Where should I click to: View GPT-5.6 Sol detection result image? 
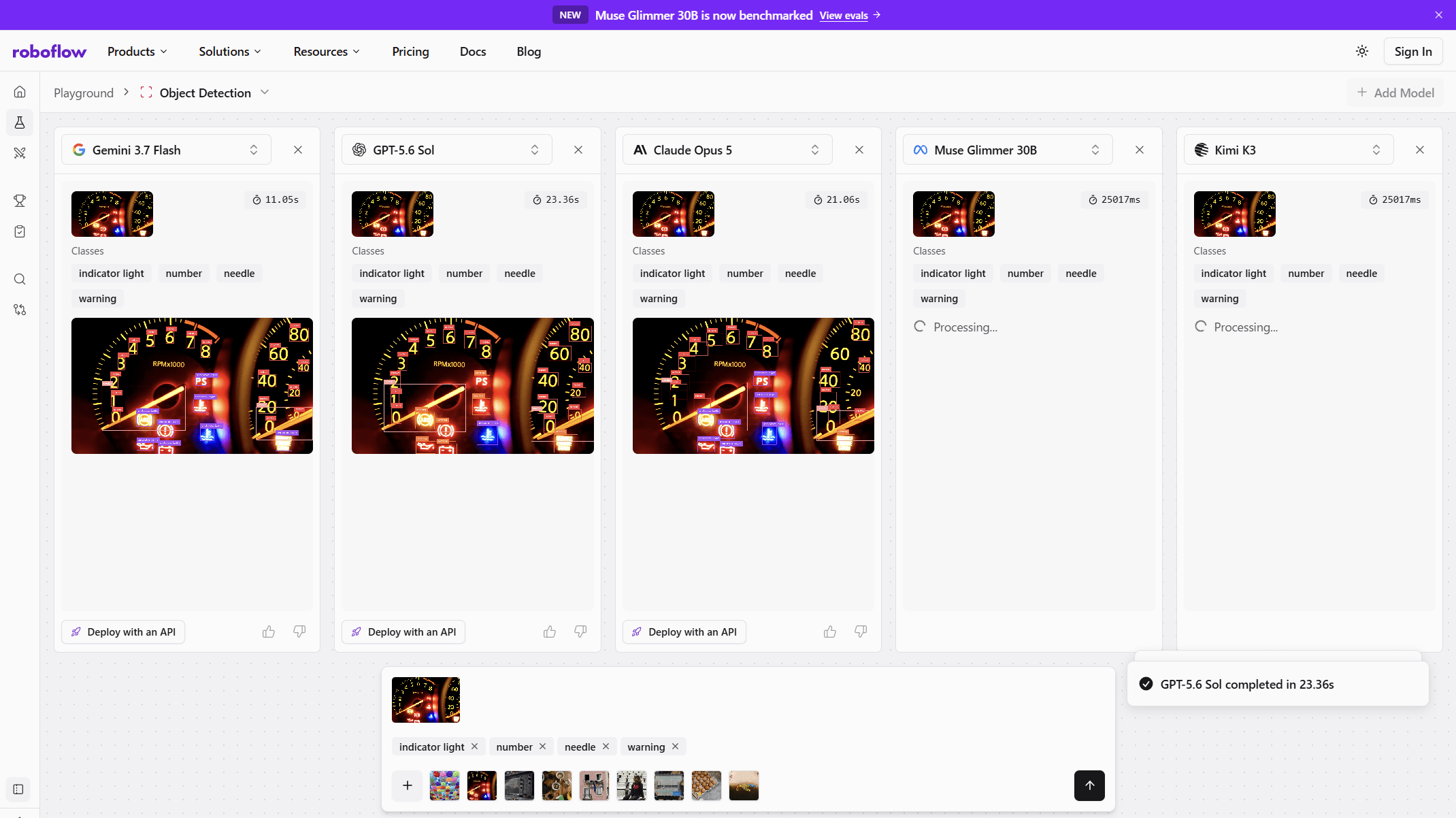[x=473, y=386]
